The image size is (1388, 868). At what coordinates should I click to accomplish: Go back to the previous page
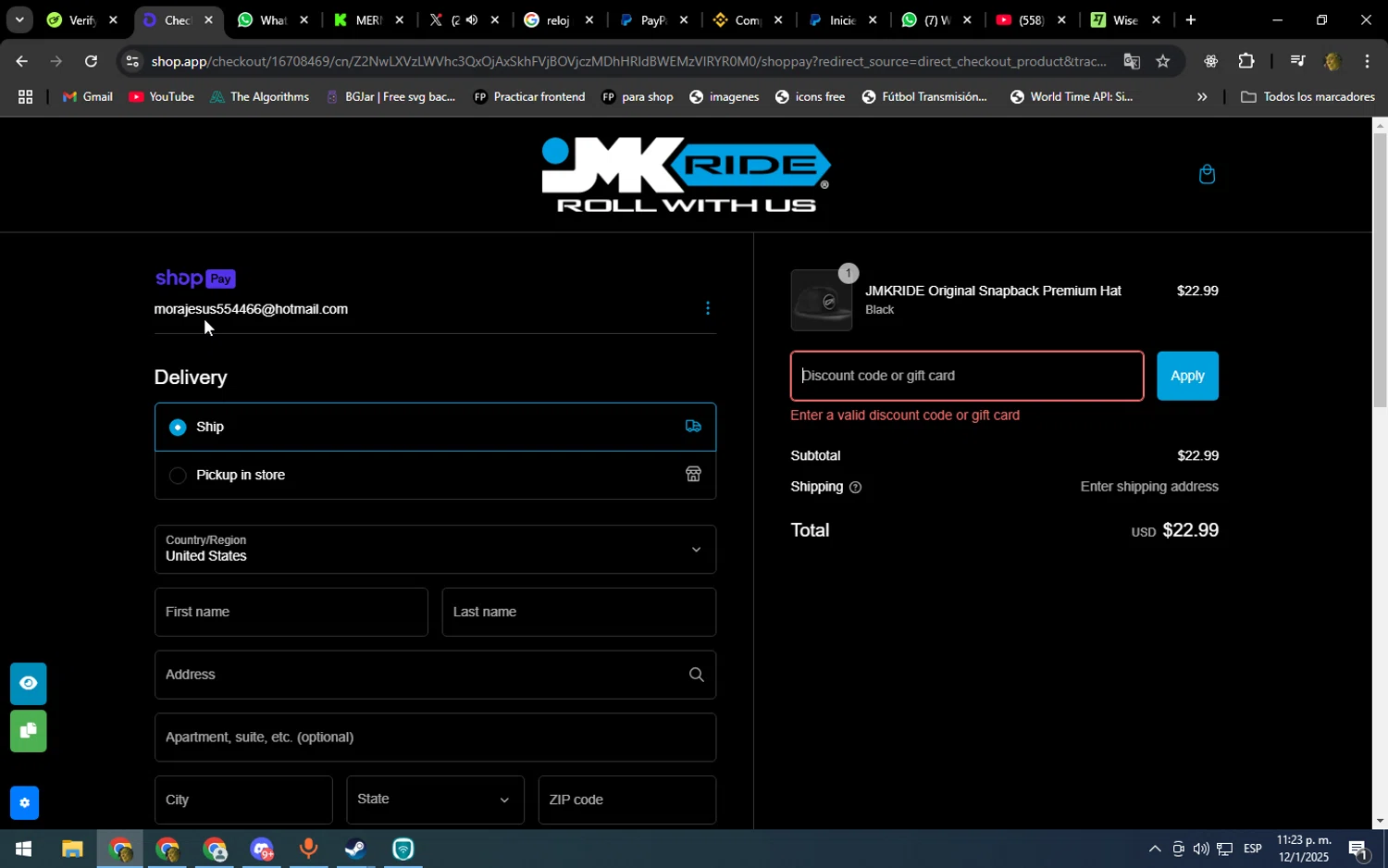[x=21, y=62]
